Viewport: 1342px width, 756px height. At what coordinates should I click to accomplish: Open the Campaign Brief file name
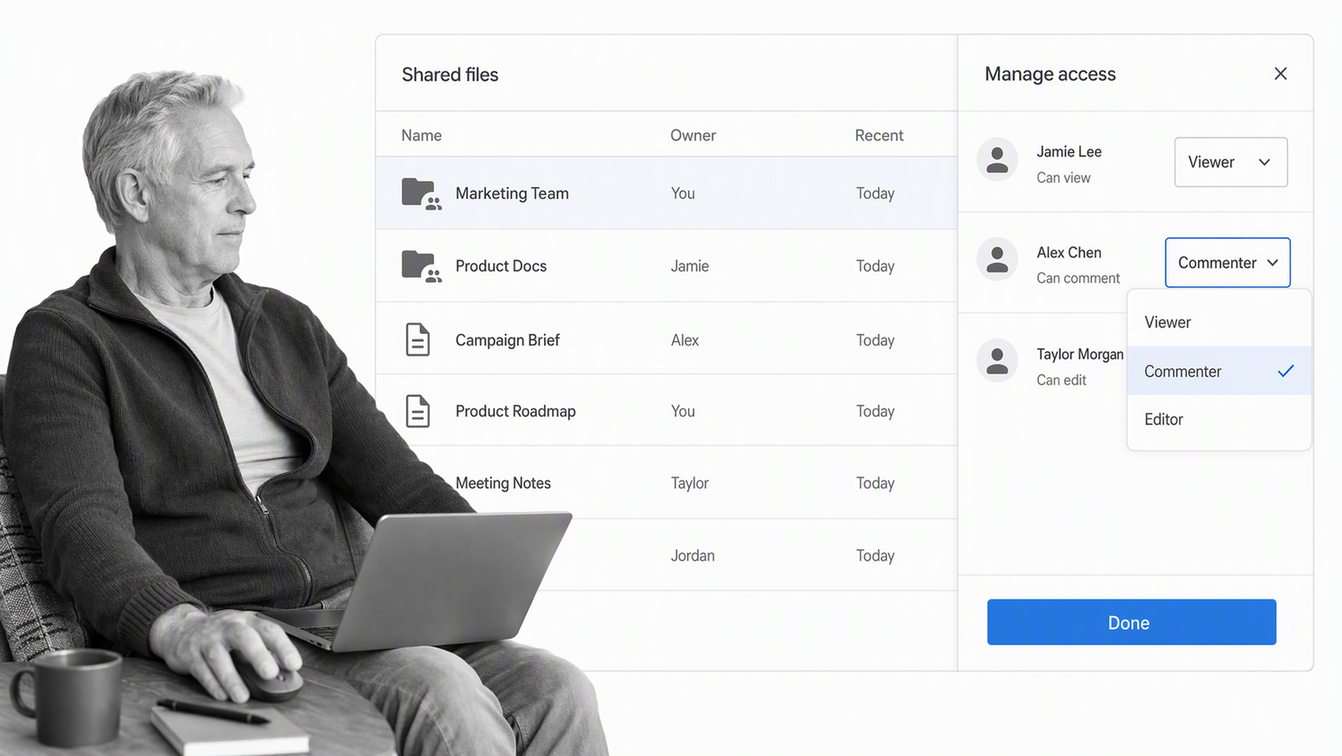(507, 340)
